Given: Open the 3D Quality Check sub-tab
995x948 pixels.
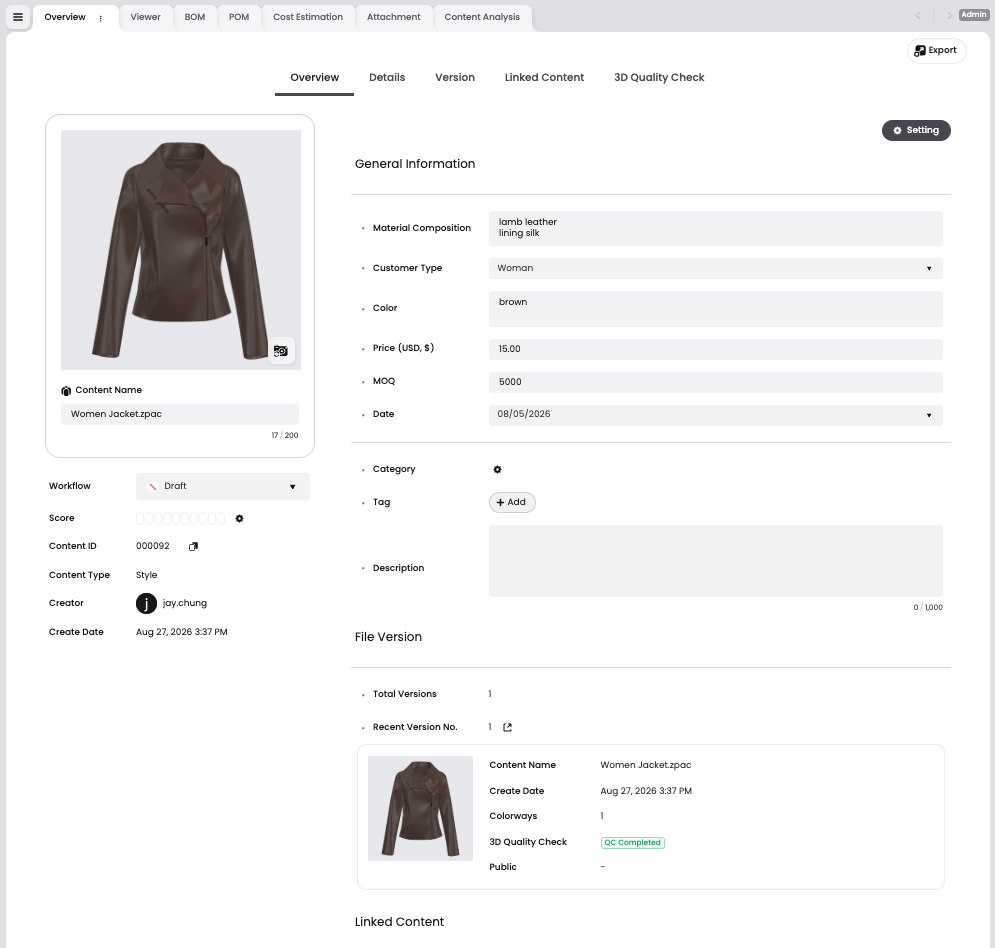Looking at the screenshot, I should pos(659,77).
